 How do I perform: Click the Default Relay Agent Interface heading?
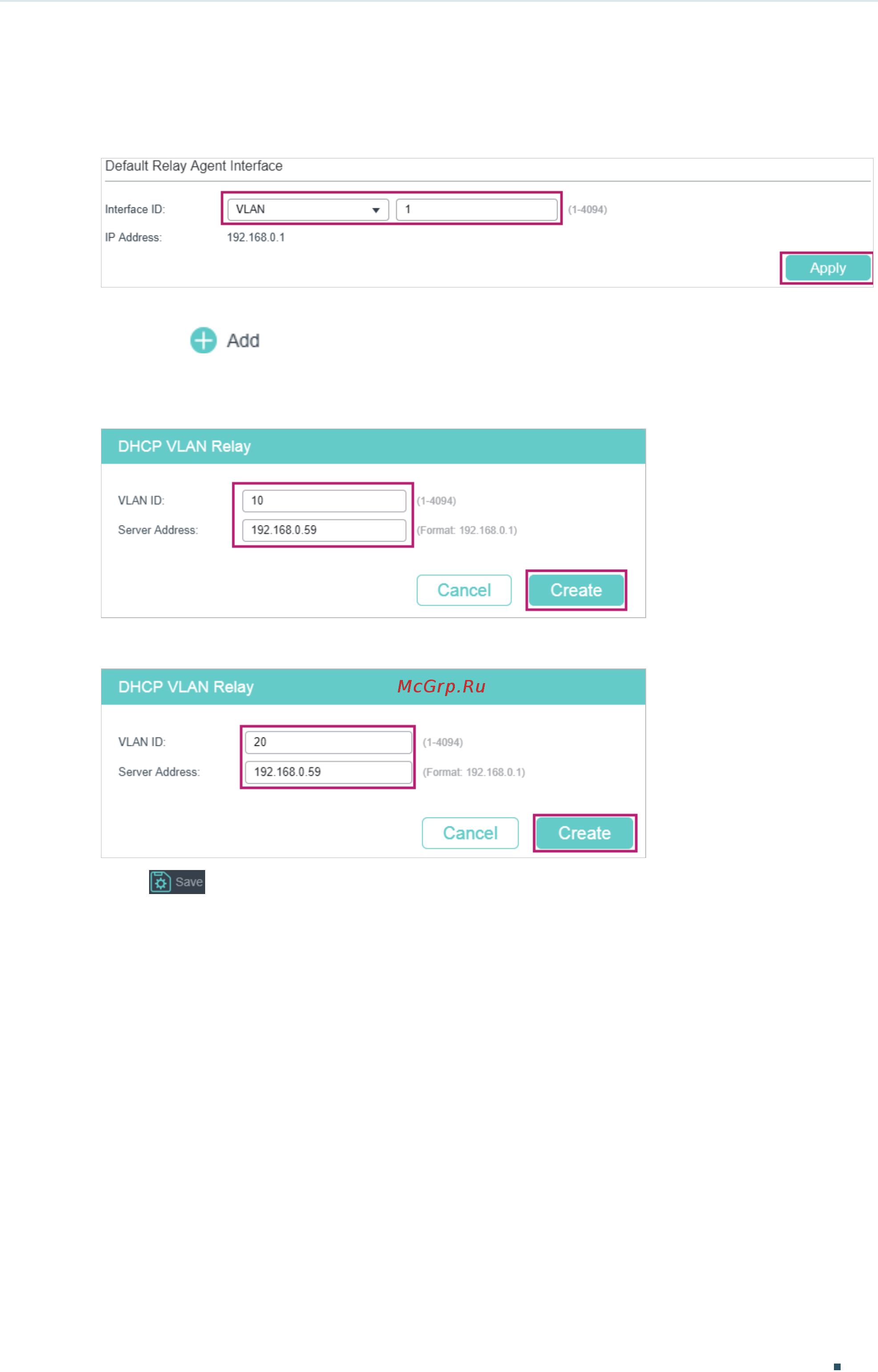[x=194, y=166]
